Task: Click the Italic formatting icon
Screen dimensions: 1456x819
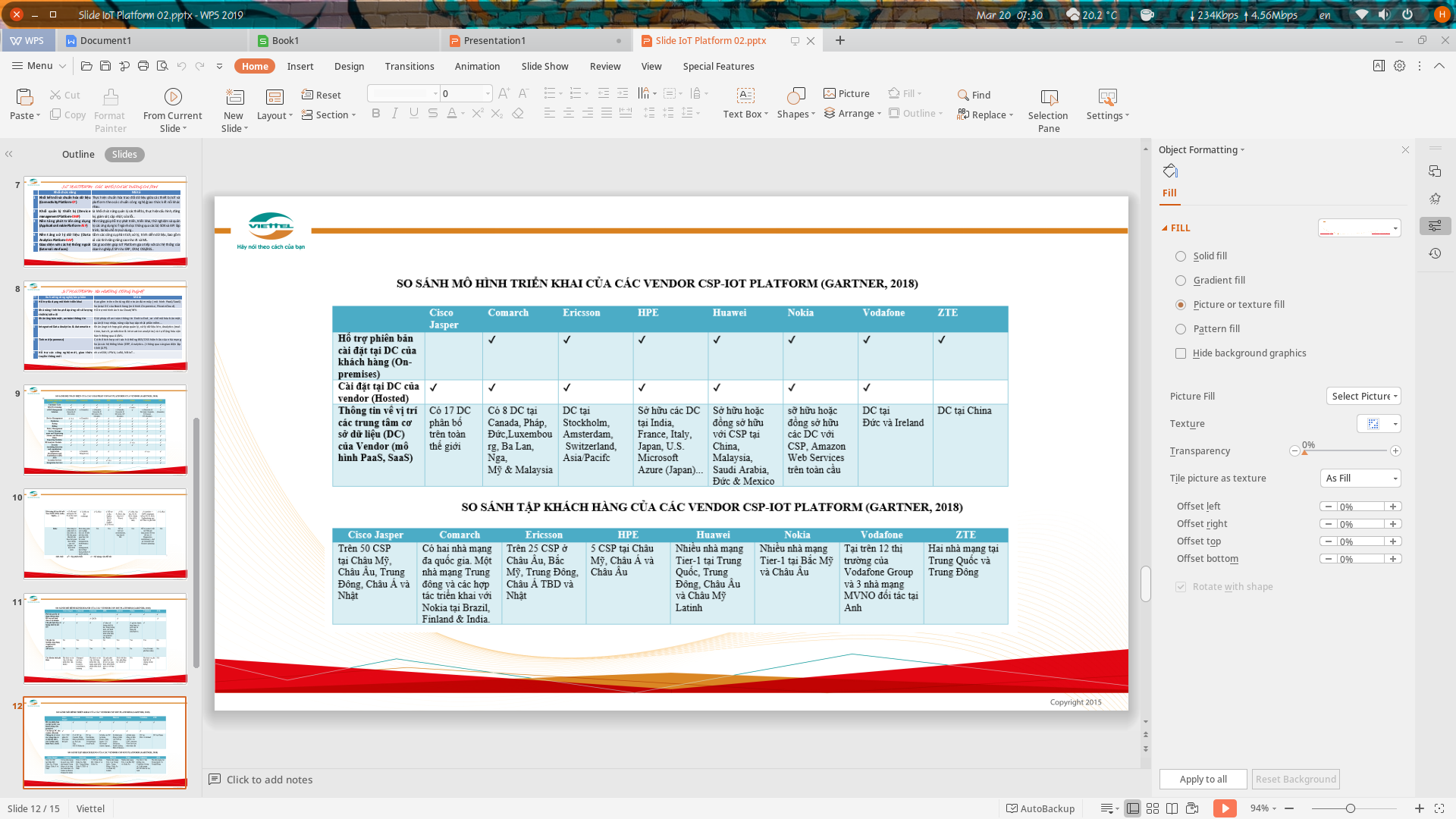Action: (394, 113)
